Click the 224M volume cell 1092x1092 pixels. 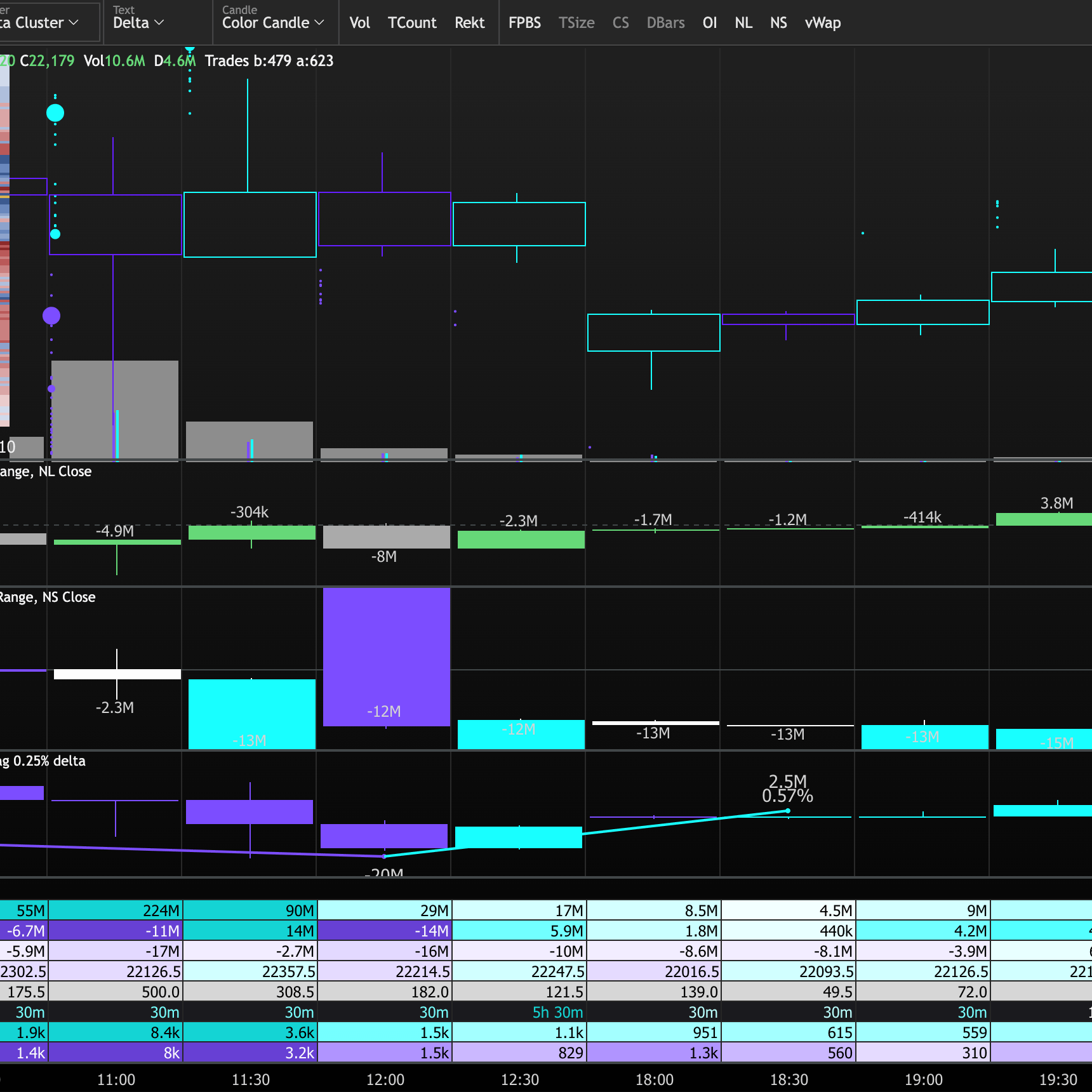click(115, 910)
